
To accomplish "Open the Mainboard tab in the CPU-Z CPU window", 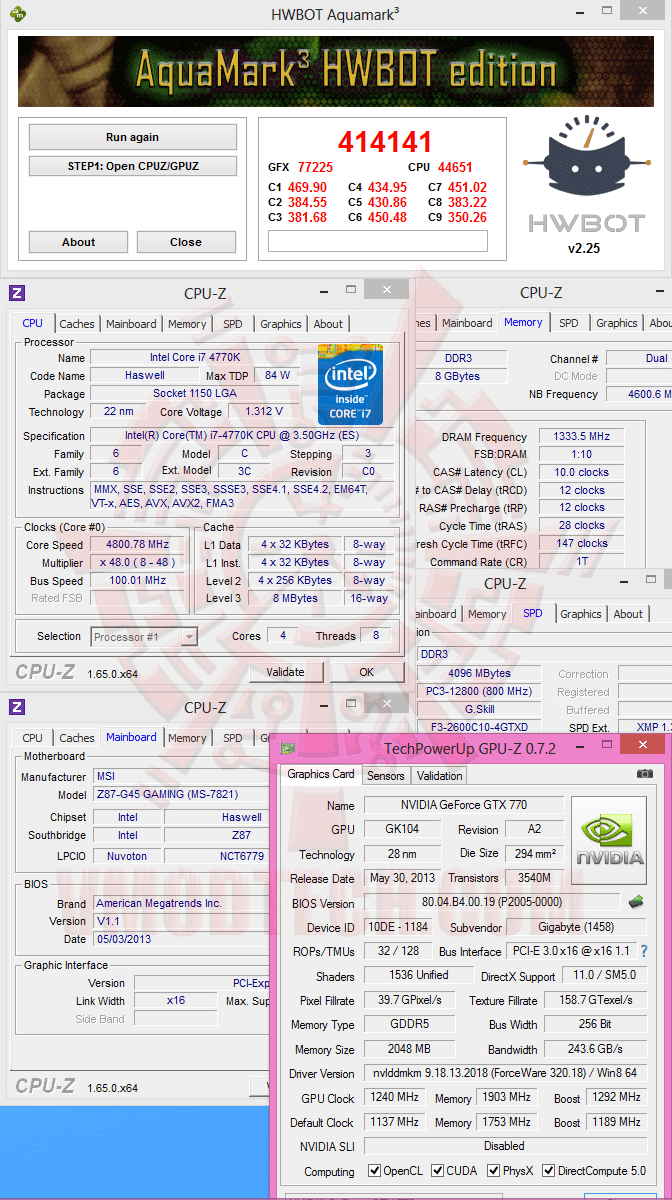I will (131, 324).
